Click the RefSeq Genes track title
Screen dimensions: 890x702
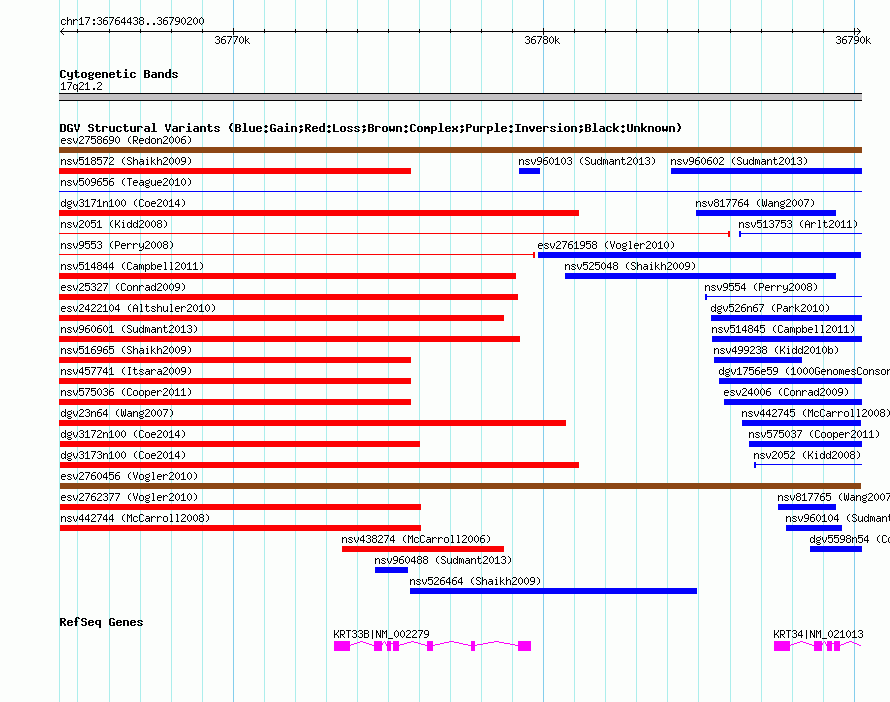[x=101, y=622]
